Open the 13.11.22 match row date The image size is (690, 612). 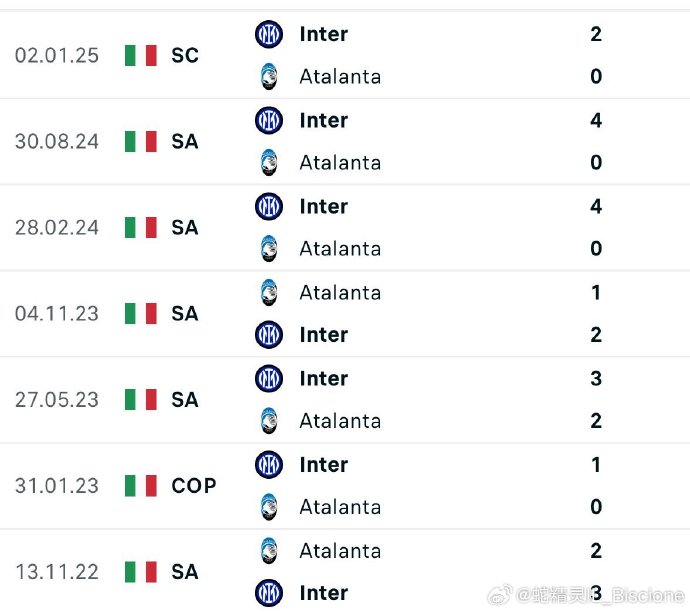[57, 572]
